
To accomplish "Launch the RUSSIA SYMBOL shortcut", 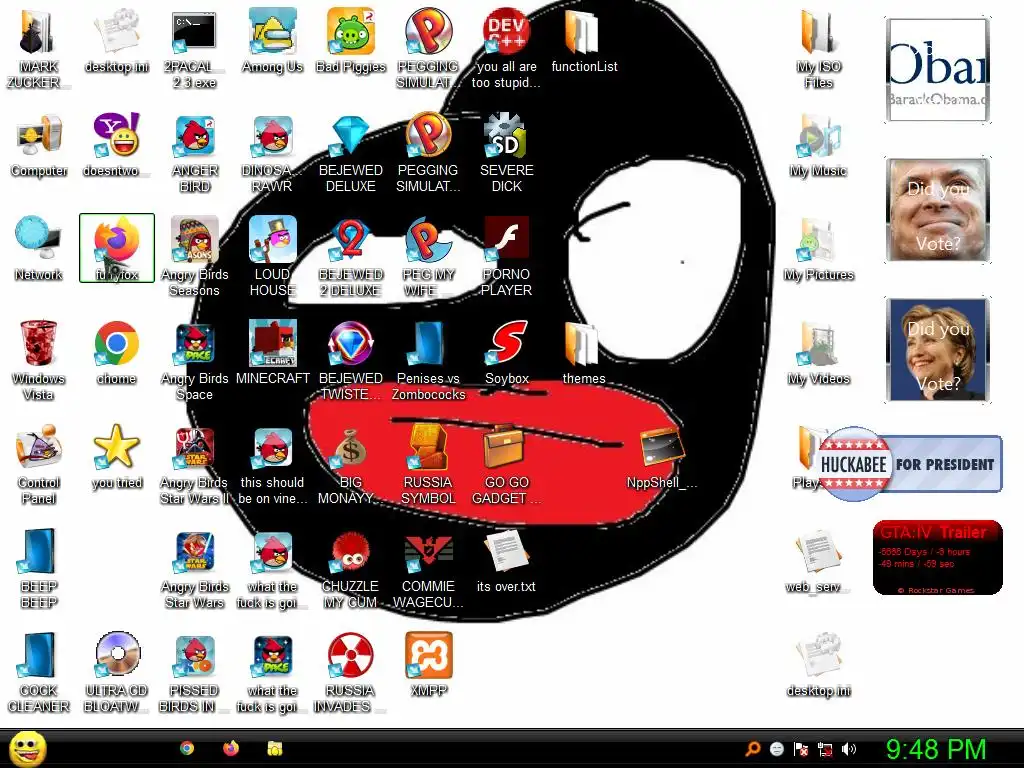I will pos(428,464).
